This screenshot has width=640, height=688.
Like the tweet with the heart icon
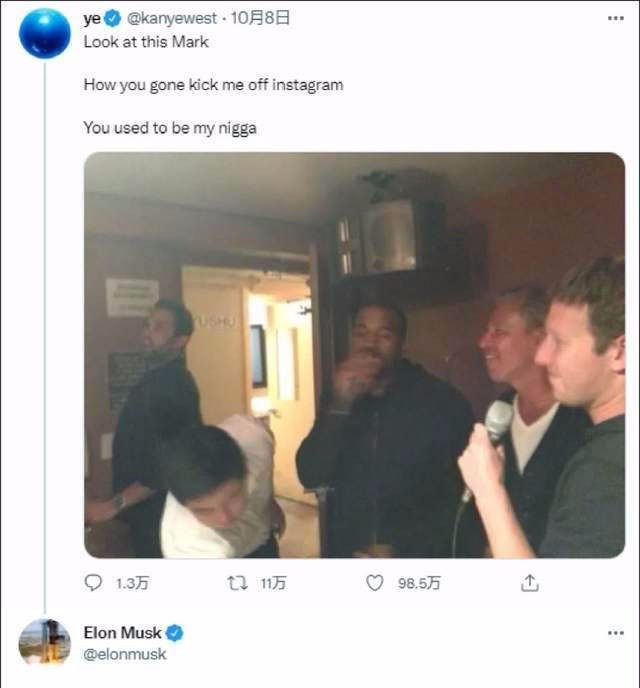pyautogui.click(x=375, y=582)
